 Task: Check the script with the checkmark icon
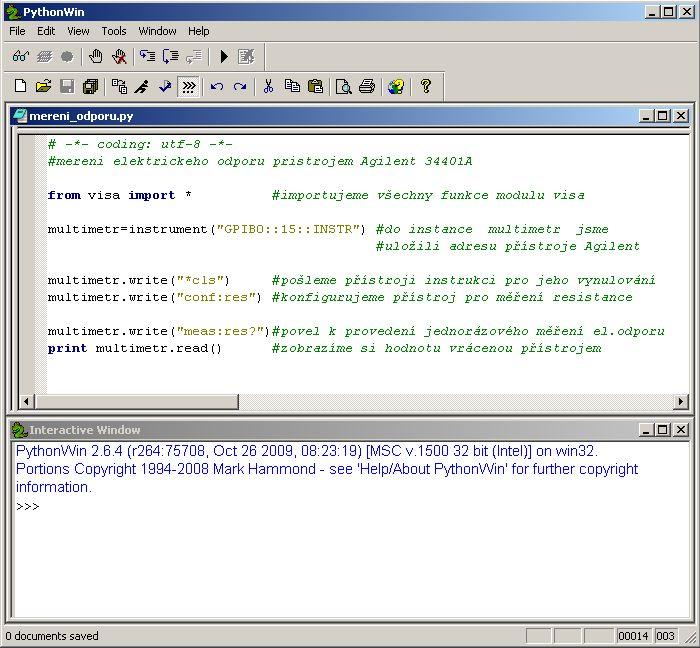pos(165,86)
